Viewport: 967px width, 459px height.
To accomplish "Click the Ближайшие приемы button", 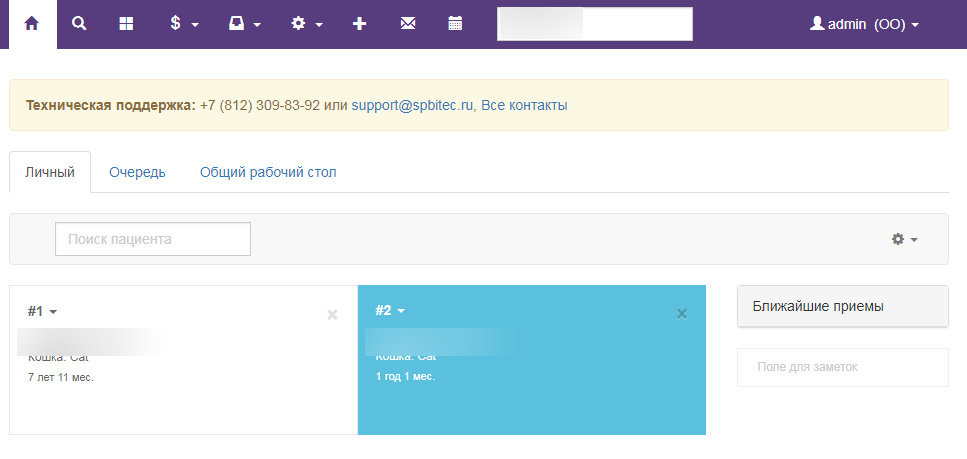I will [842, 306].
